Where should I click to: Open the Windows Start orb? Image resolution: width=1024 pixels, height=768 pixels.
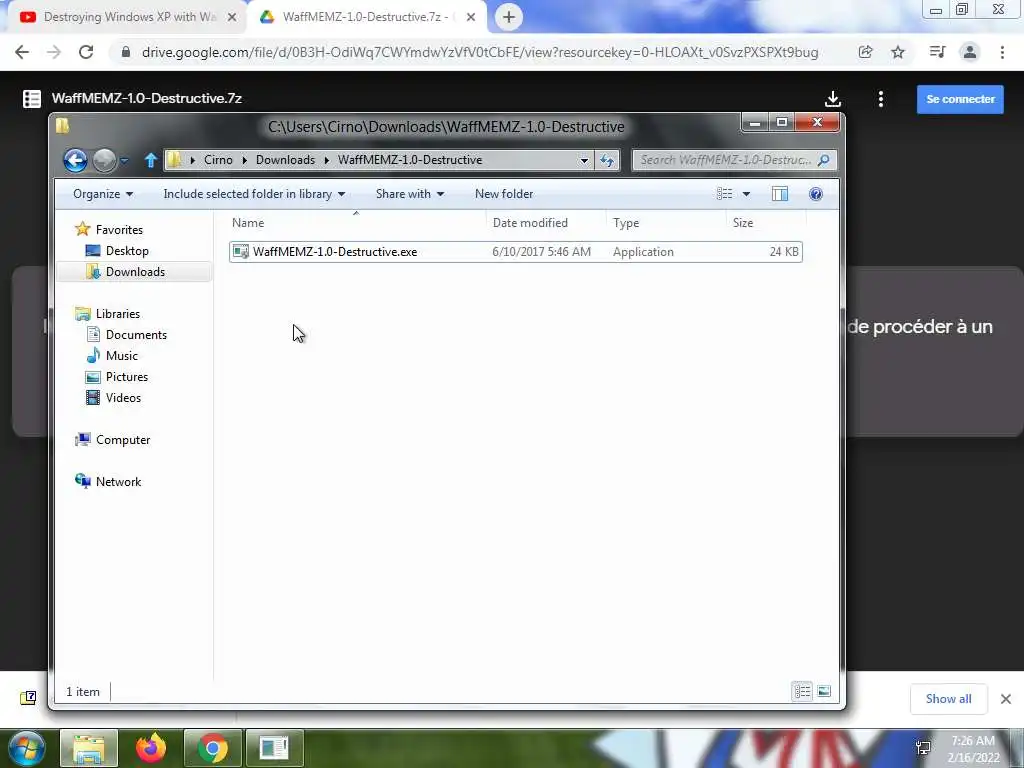pyautogui.click(x=25, y=748)
